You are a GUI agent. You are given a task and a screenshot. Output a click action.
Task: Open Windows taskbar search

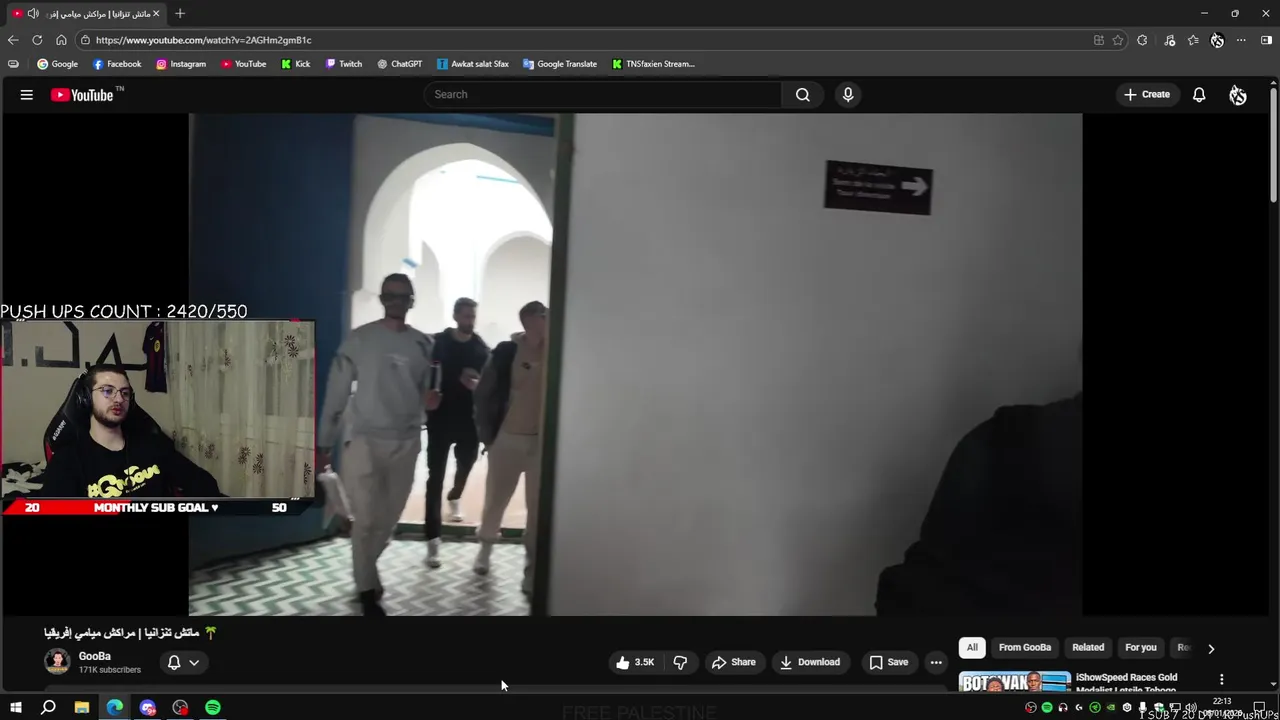click(x=48, y=707)
